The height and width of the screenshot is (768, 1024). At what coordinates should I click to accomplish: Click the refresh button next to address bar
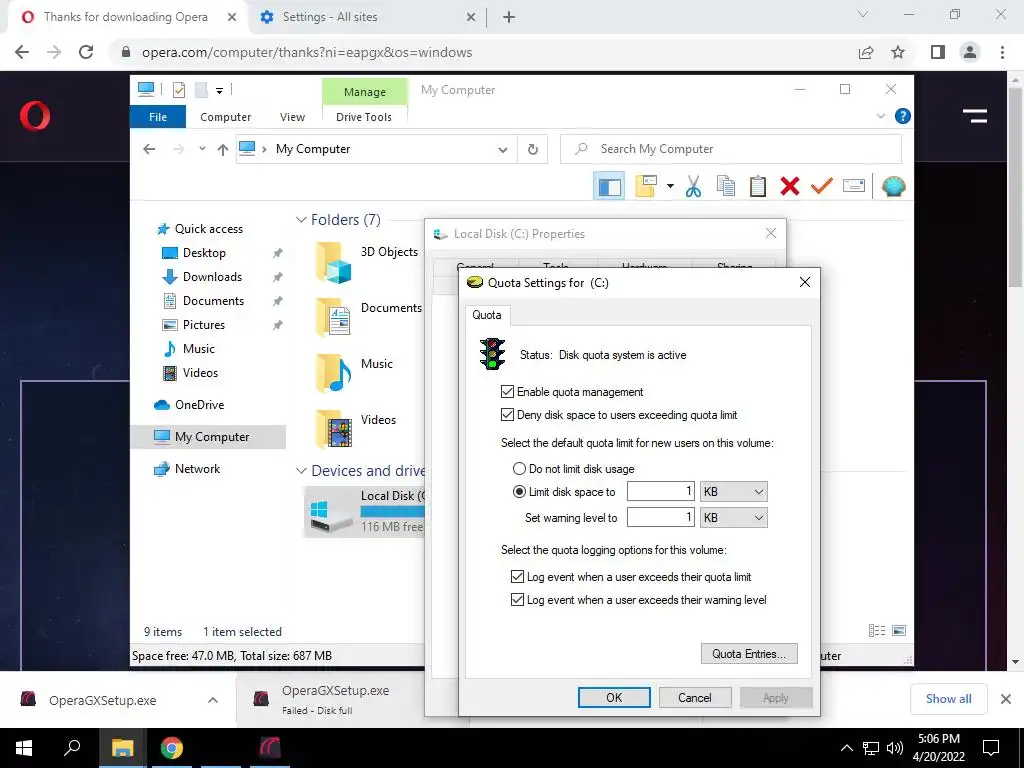point(533,150)
